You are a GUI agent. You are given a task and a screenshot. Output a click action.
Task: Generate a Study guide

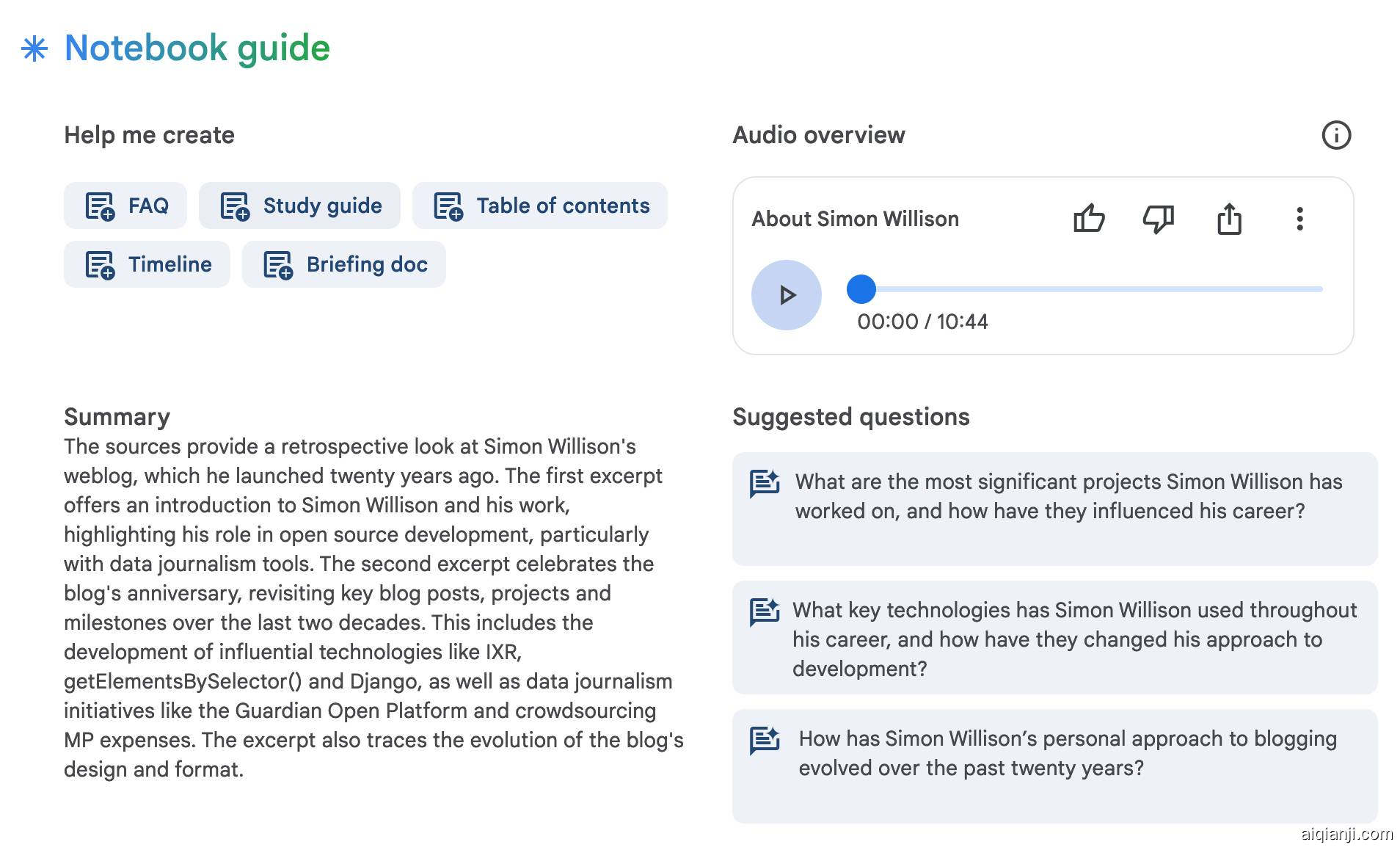click(299, 206)
